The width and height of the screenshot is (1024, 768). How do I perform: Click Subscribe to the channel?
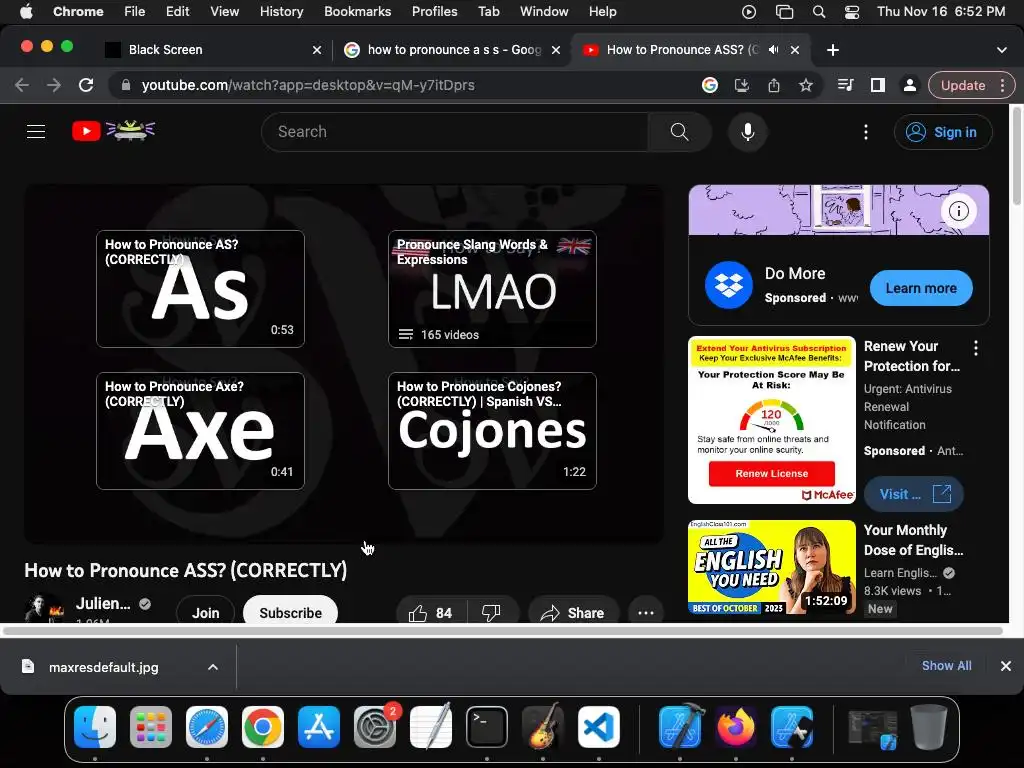tap(291, 613)
